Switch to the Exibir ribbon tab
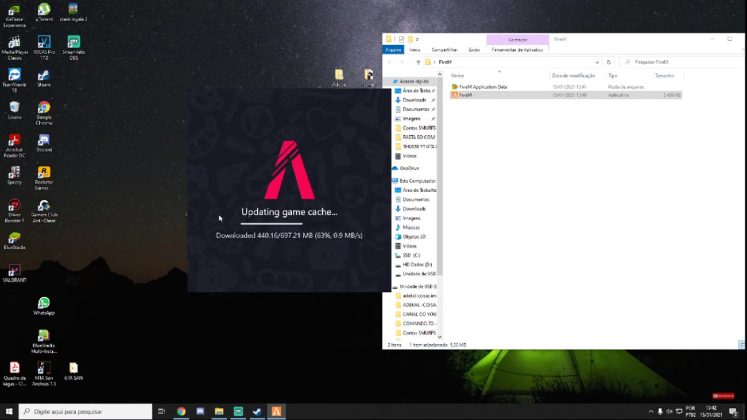 [474, 50]
